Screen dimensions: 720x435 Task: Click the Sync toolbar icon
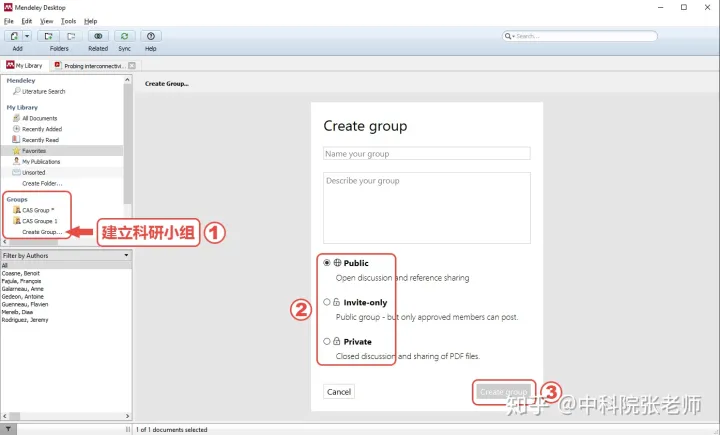(x=124, y=36)
